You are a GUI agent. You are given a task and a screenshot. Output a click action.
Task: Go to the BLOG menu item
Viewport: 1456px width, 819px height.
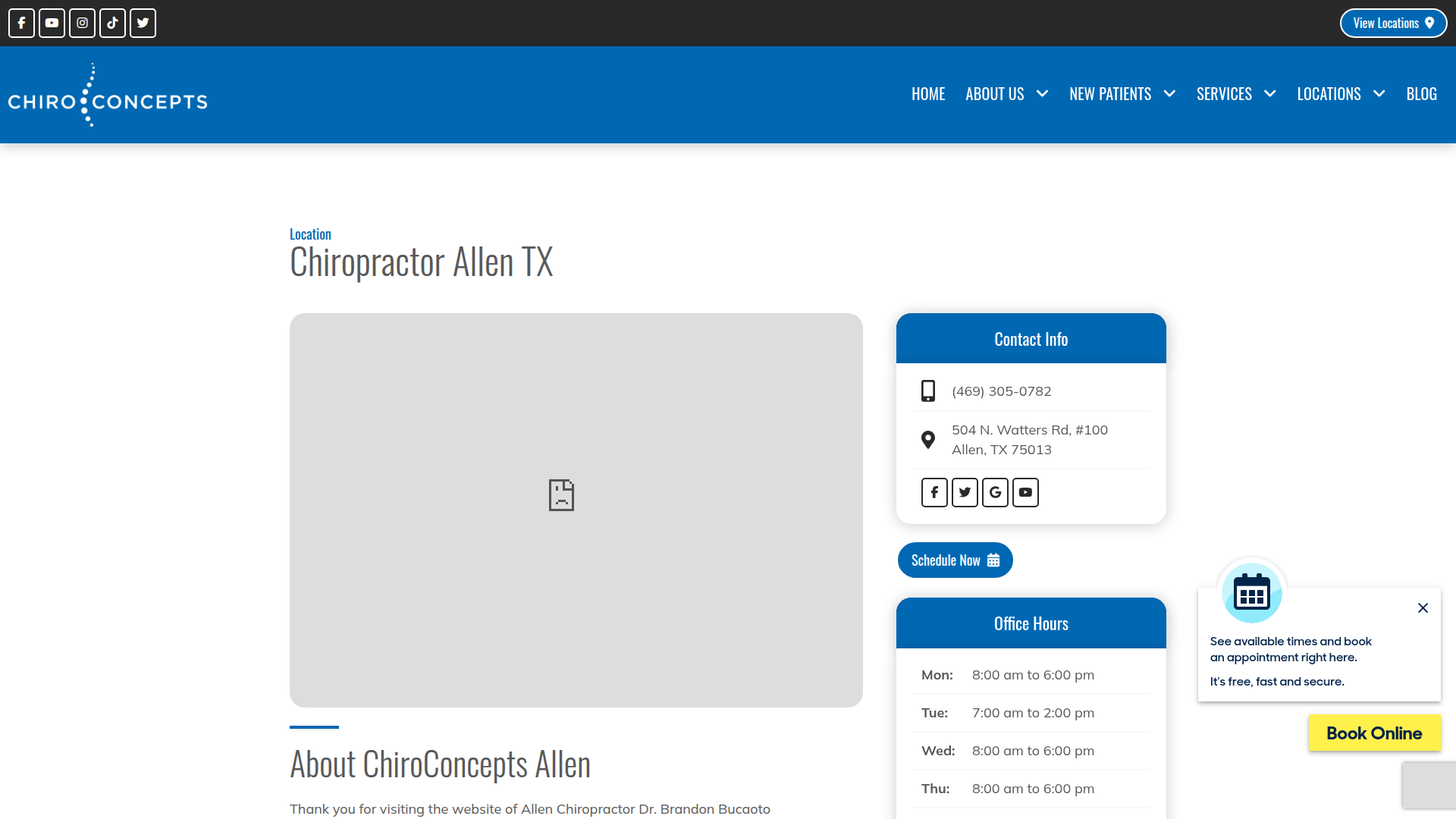[x=1421, y=94]
